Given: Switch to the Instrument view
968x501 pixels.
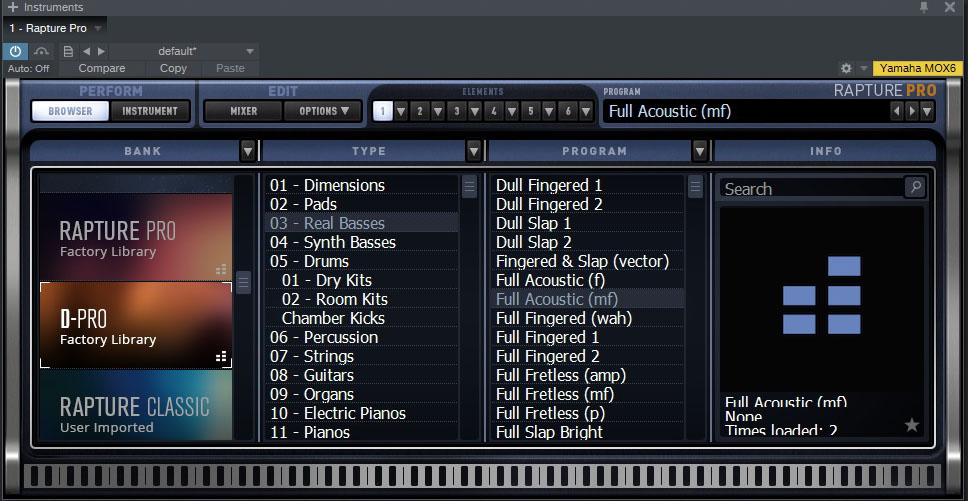Looking at the screenshot, I should pyautogui.click(x=149, y=111).
